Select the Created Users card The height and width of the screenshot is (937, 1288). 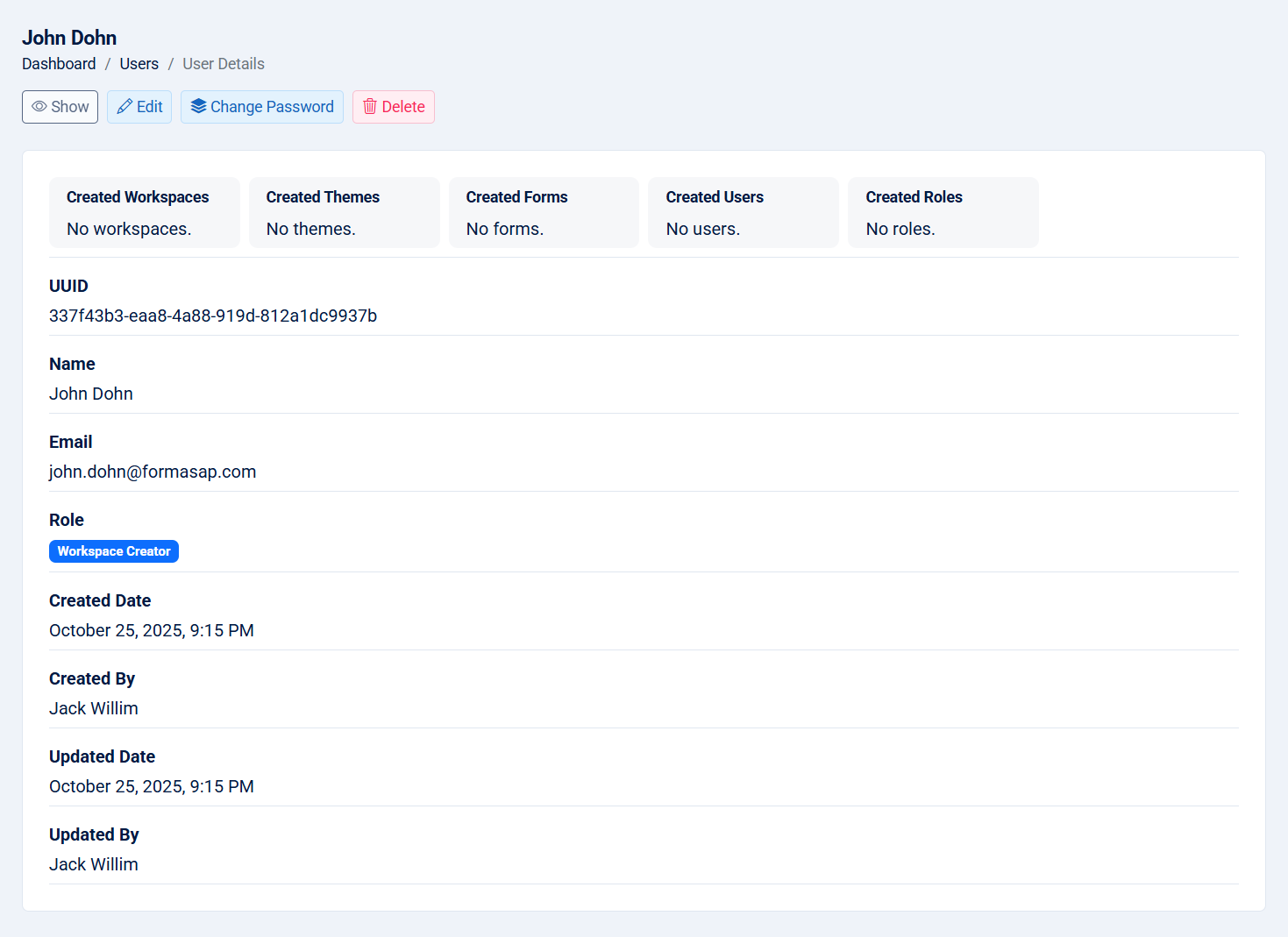click(x=743, y=213)
